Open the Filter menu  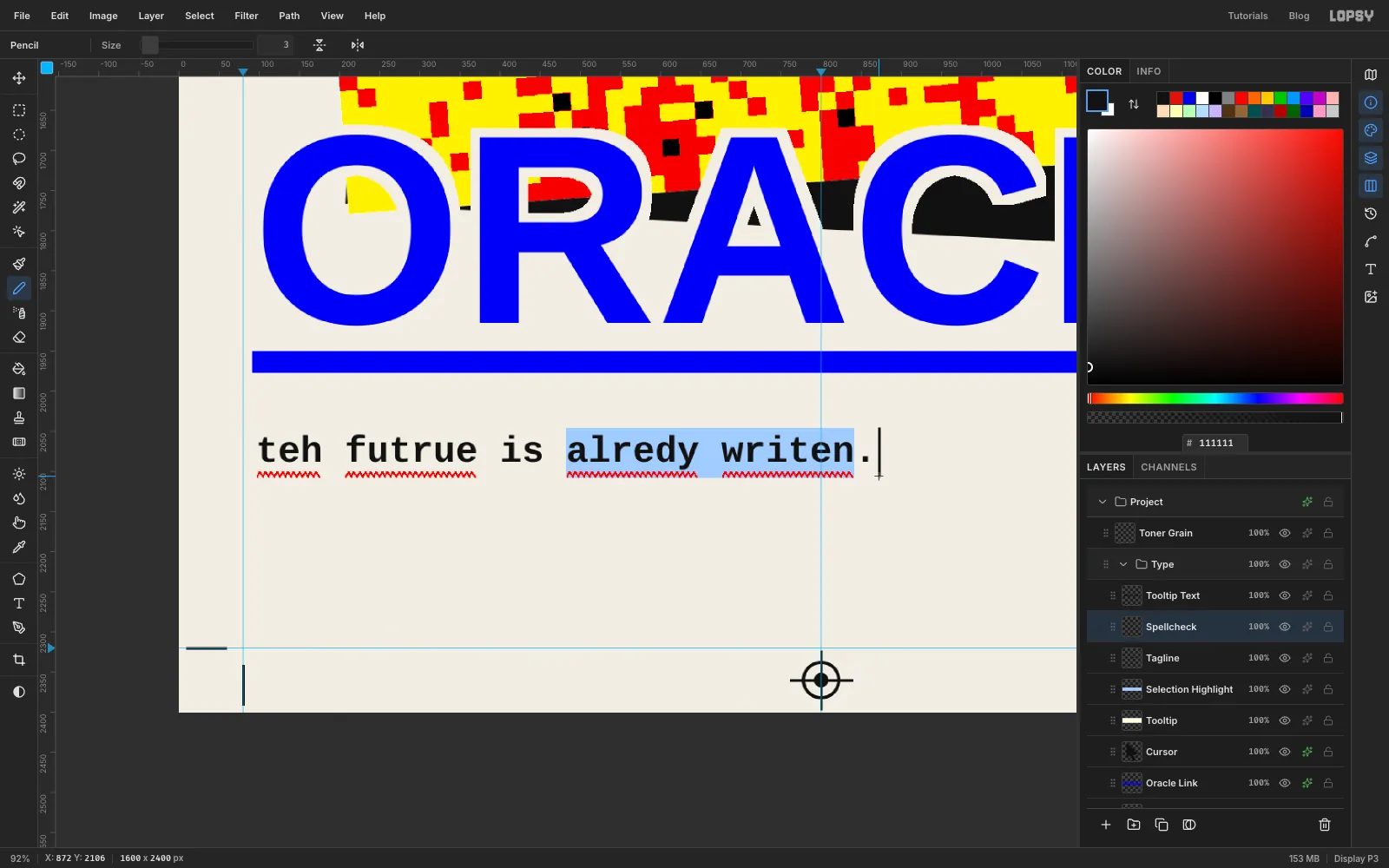[x=247, y=16]
